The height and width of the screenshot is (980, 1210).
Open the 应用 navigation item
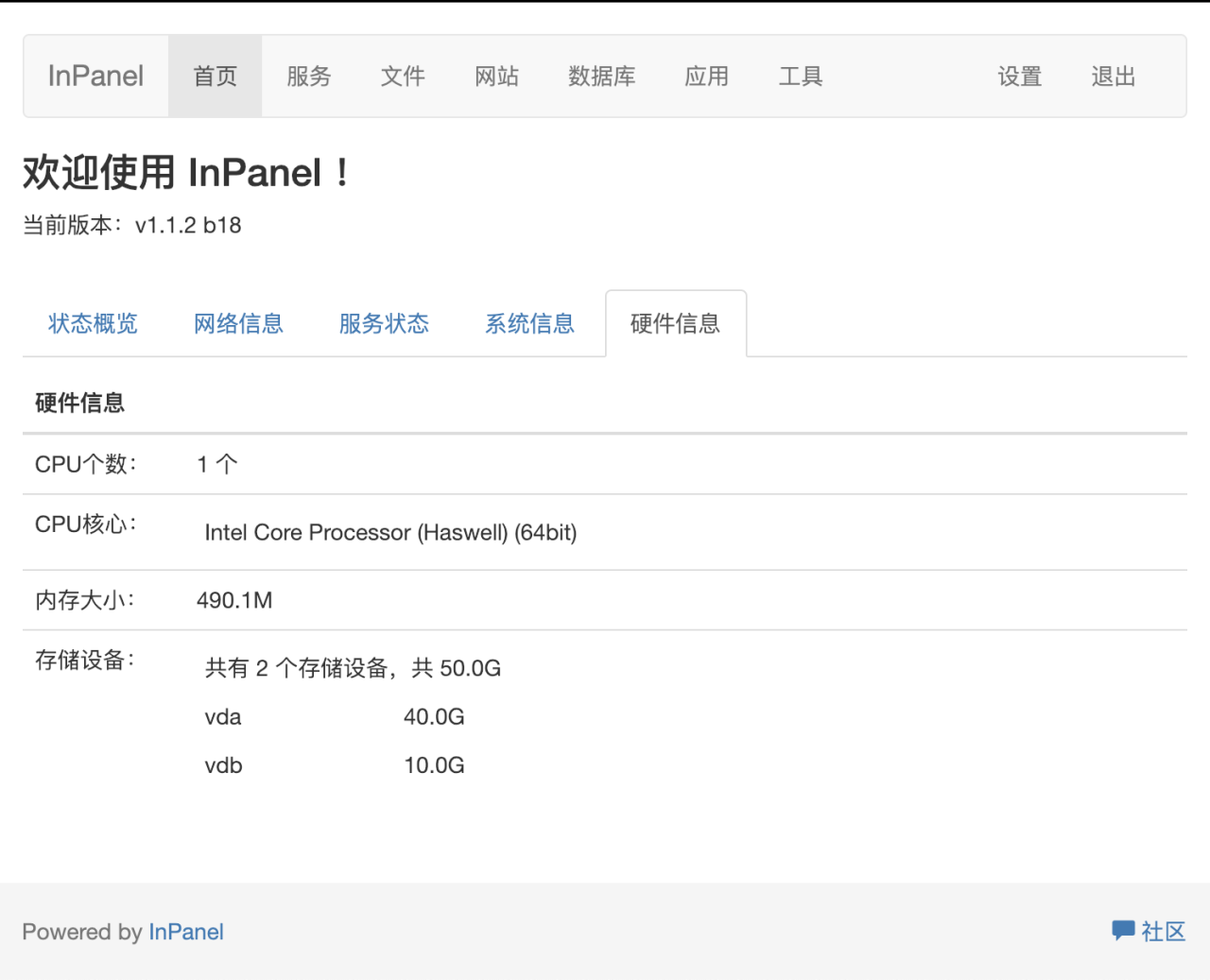tap(707, 76)
